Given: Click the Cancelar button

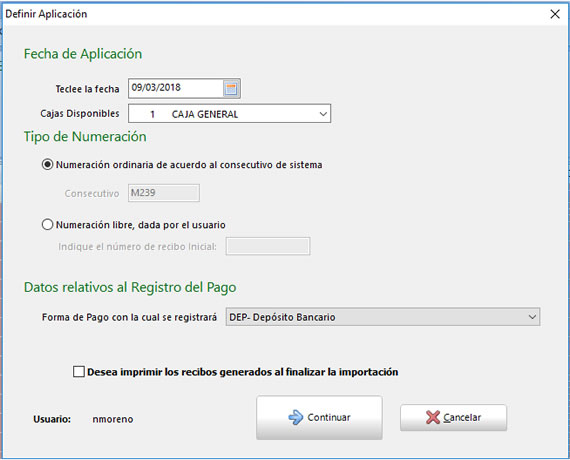Looking at the screenshot, I should pyautogui.click(x=453, y=418).
